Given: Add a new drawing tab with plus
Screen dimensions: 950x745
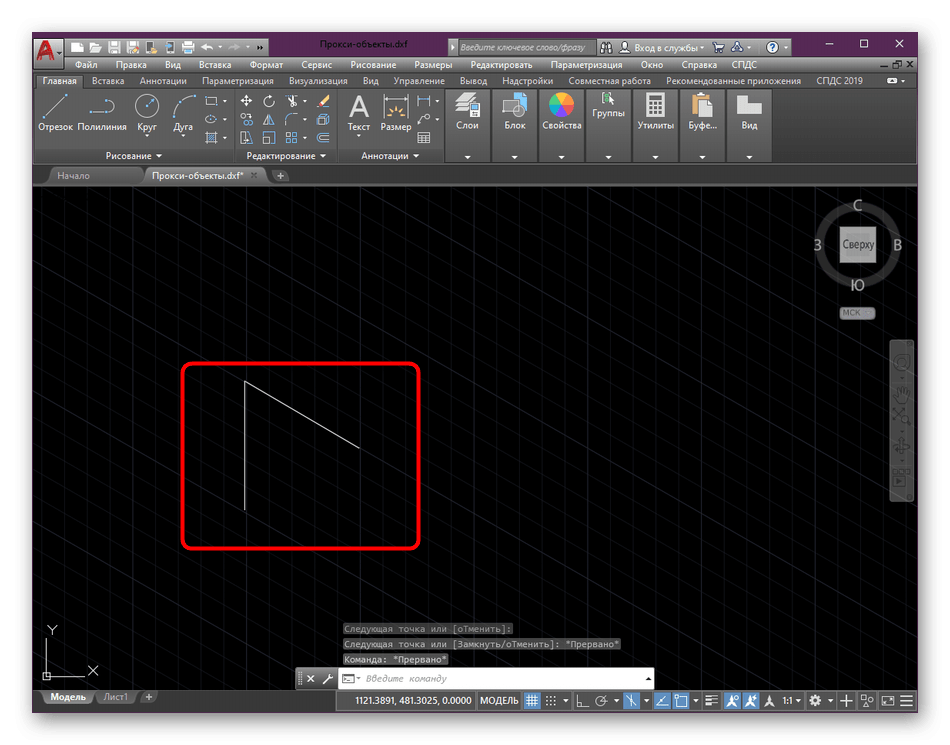Looking at the screenshot, I should (280, 176).
